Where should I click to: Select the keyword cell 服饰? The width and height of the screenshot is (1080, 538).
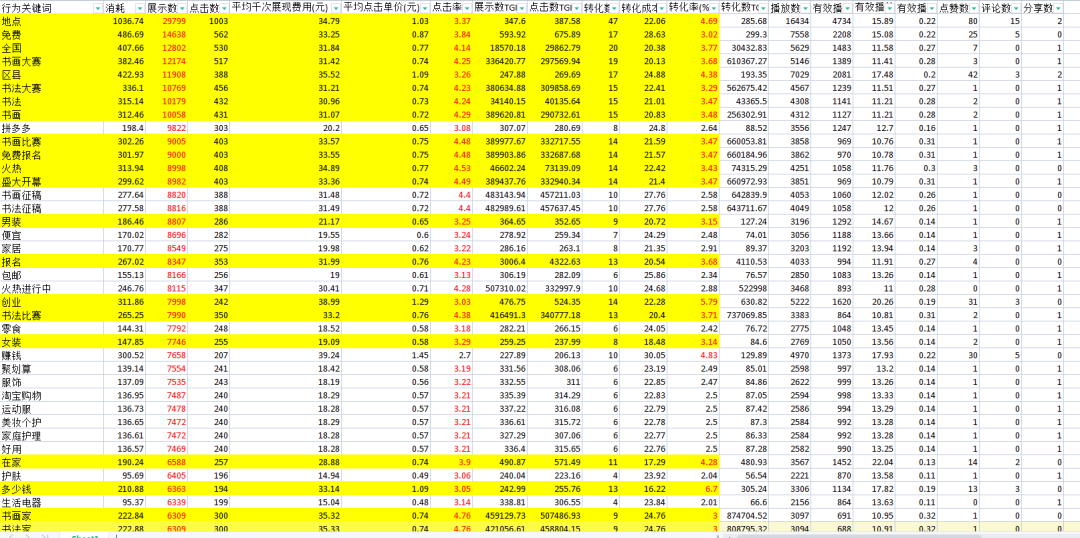[52, 382]
